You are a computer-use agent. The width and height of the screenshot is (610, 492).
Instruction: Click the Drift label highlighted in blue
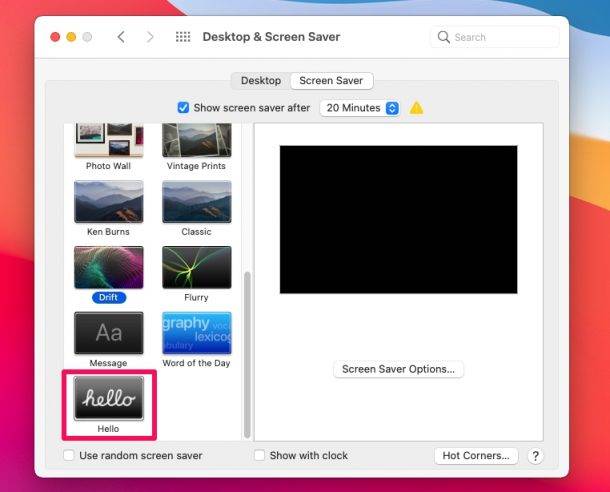pyautogui.click(x=109, y=298)
